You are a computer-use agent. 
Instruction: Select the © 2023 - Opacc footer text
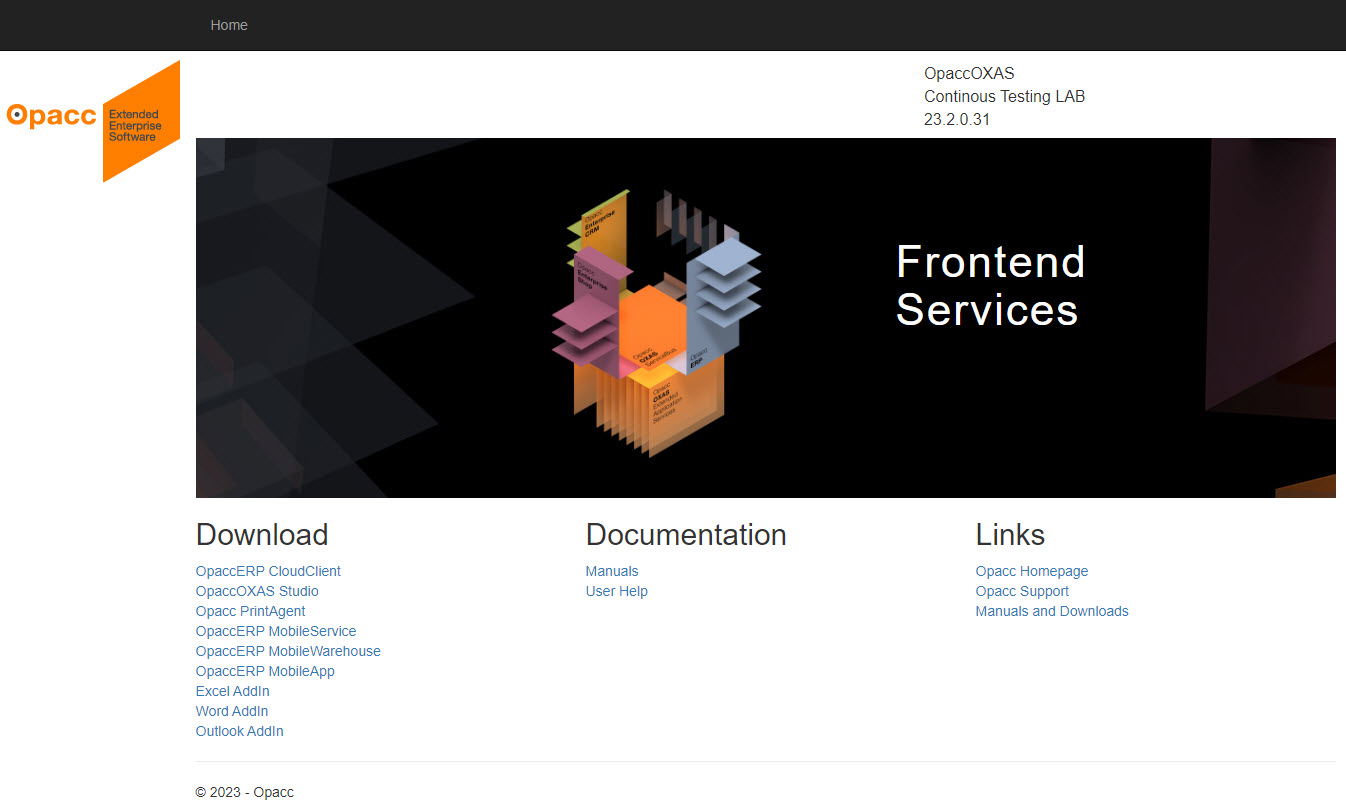245,792
